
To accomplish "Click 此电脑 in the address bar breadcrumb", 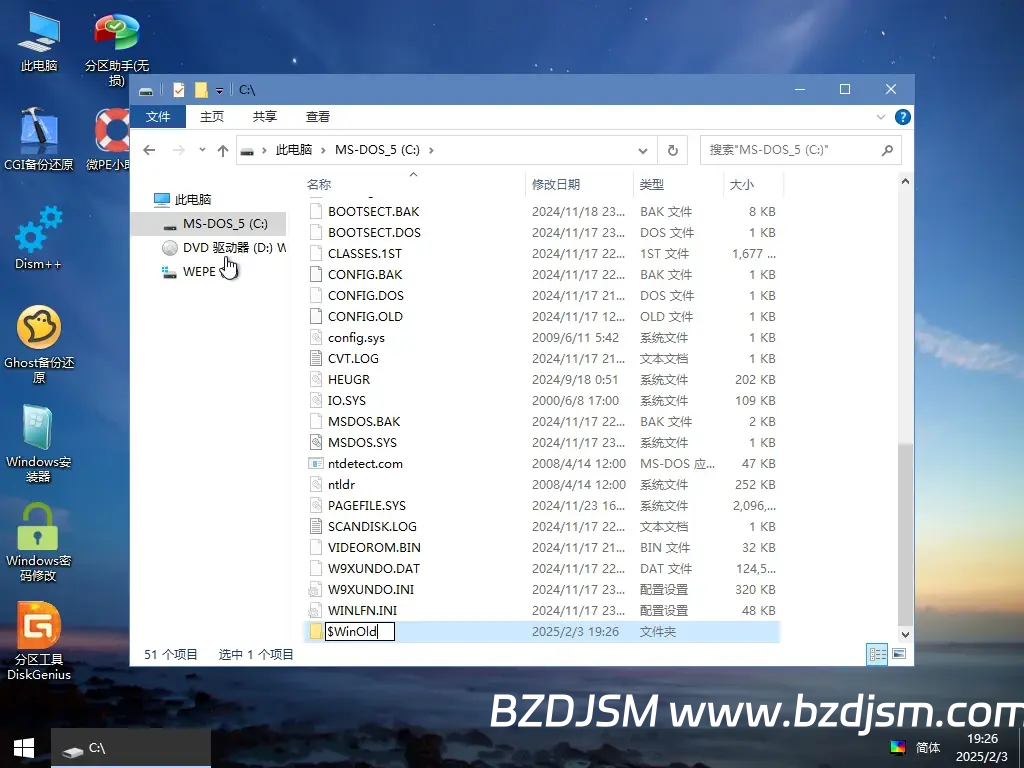I will [293, 150].
